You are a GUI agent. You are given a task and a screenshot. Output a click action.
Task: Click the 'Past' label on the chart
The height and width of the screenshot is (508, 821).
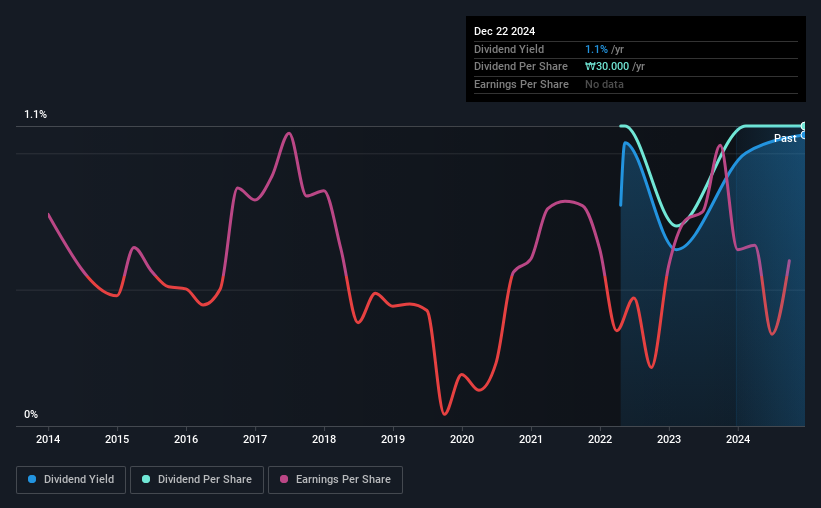tap(785, 138)
